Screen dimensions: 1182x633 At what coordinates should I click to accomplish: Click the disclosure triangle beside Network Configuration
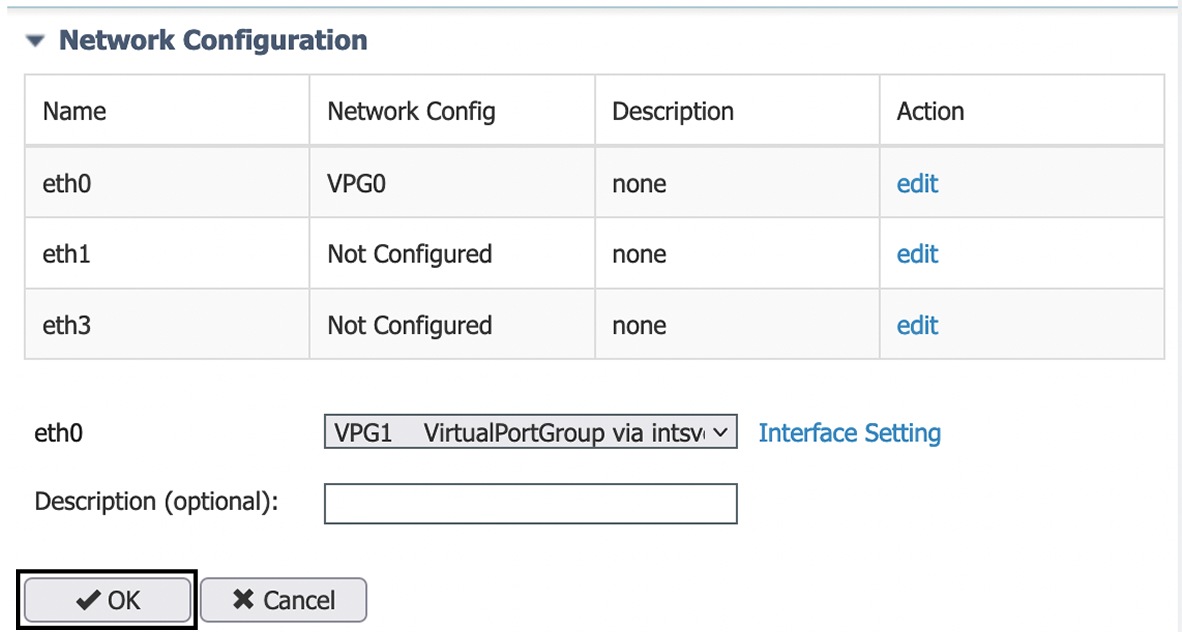pos(35,40)
